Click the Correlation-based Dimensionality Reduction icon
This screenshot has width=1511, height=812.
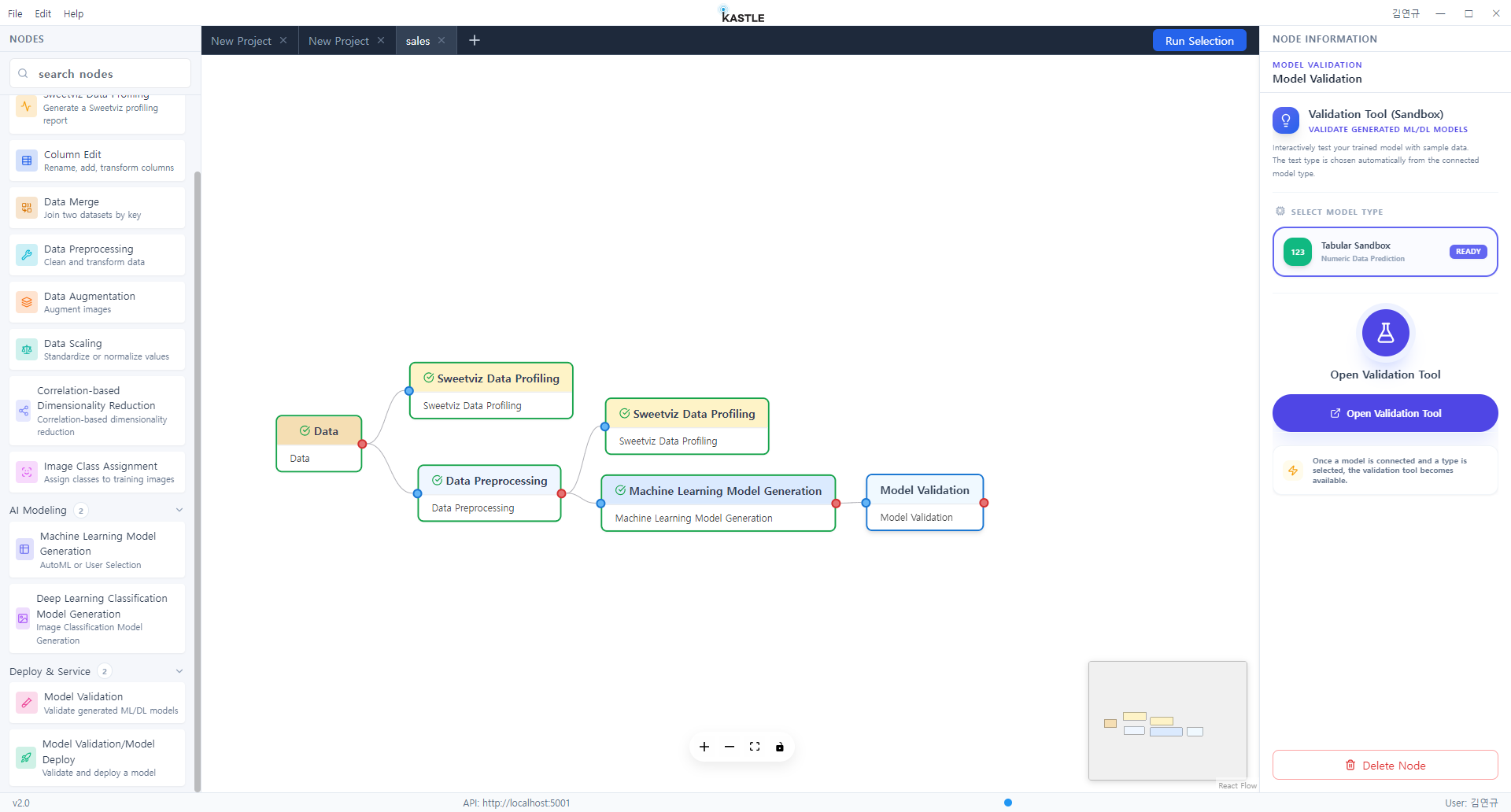pos(24,411)
